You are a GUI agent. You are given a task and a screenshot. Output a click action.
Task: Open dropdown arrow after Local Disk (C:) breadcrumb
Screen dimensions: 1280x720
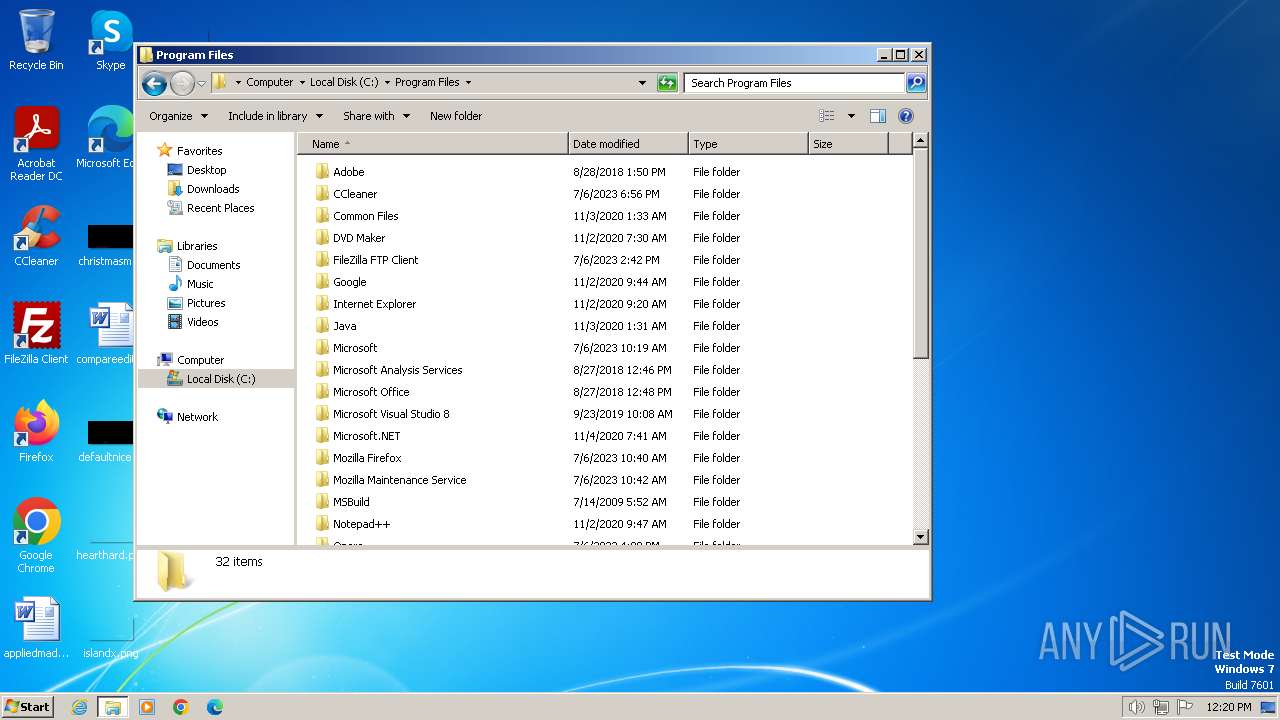[x=387, y=83]
